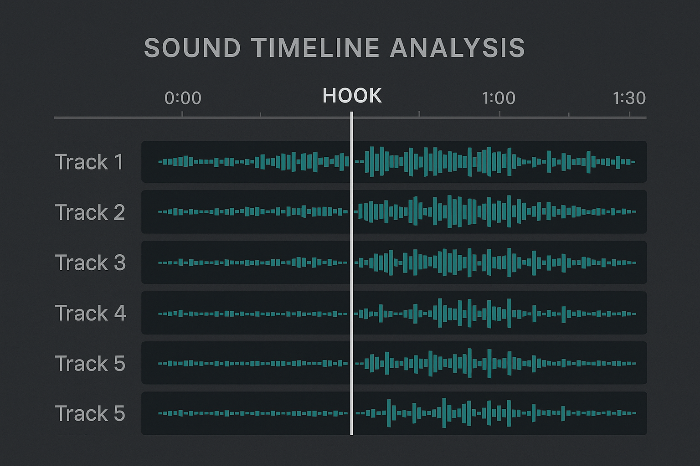Viewport: 700px width, 466px height.
Task: Click the 1:00 time label
Action: (x=499, y=98)
